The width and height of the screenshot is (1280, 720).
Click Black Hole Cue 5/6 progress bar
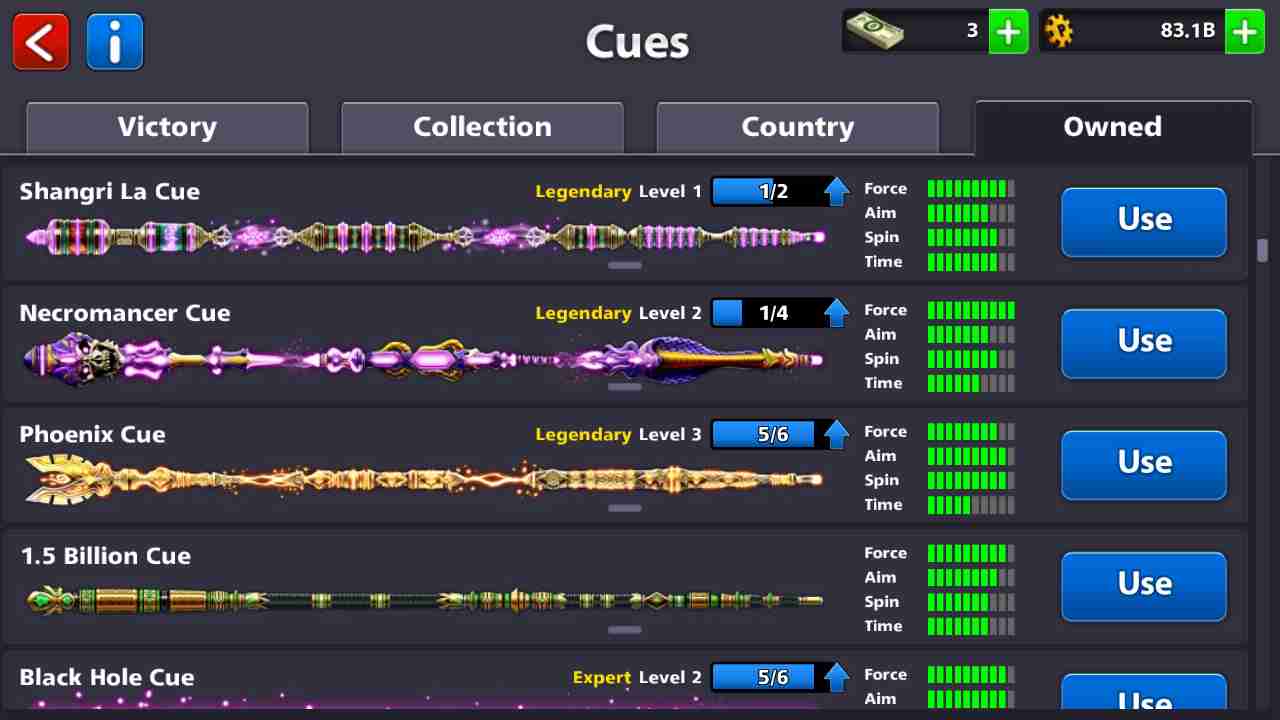[x=771, y=677]
